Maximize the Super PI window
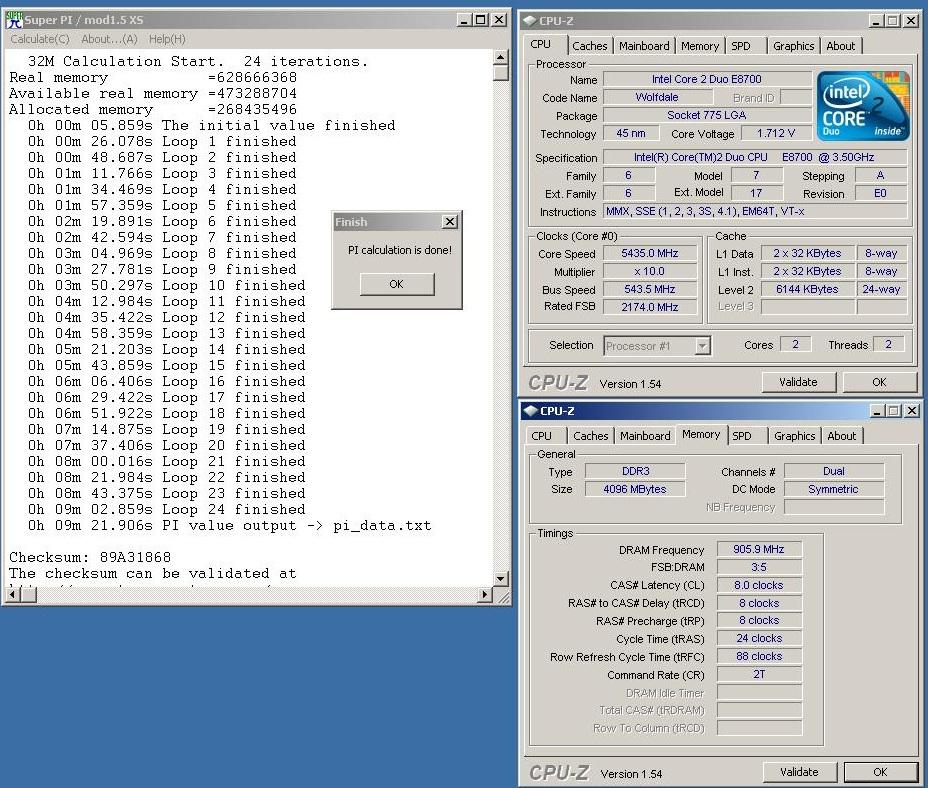Screen dimensions: 928x788 481,20
